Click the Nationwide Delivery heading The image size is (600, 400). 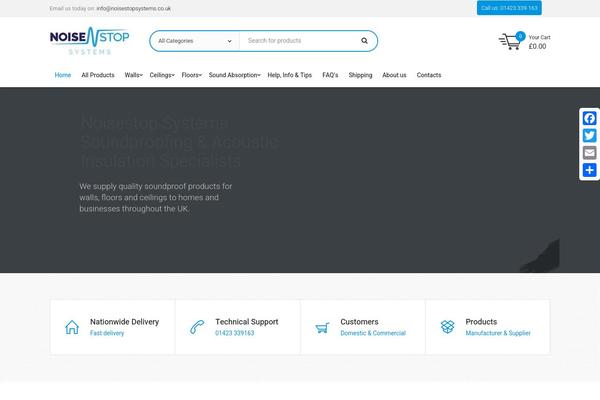click(125, 322)
